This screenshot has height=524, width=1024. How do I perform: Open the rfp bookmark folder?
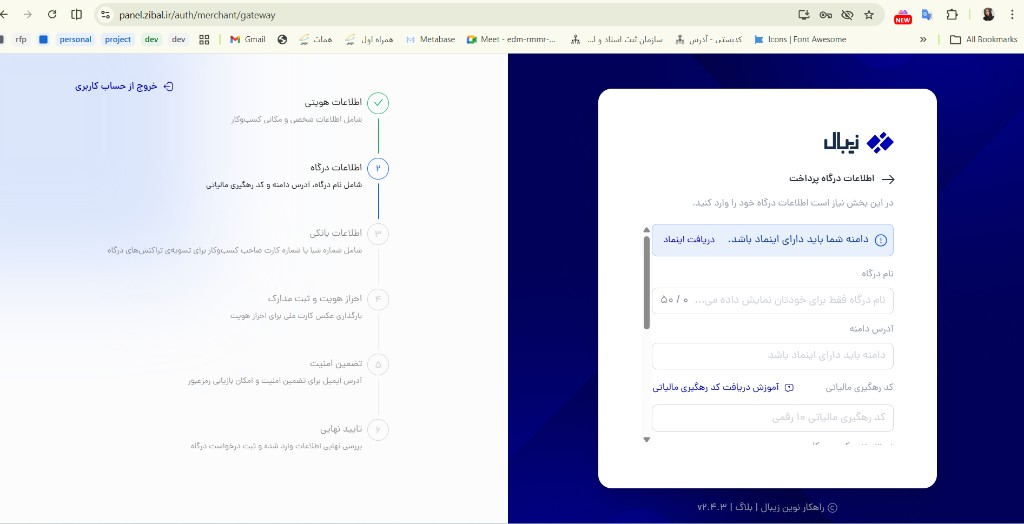(x=21, y=39)
